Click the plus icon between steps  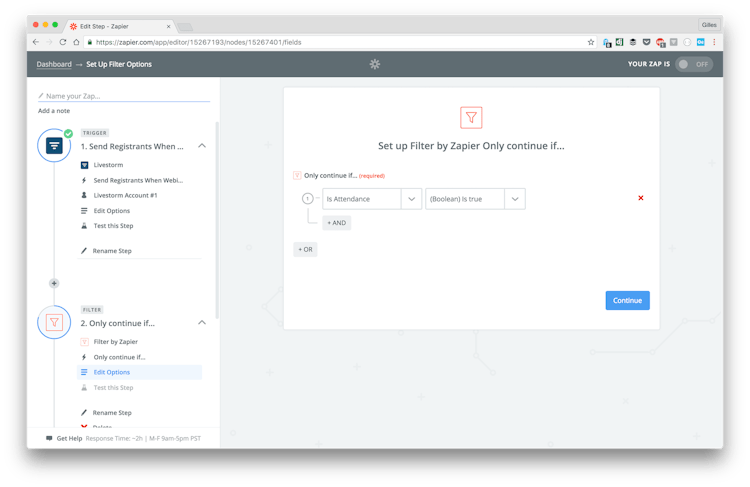(x=54, y=283)
